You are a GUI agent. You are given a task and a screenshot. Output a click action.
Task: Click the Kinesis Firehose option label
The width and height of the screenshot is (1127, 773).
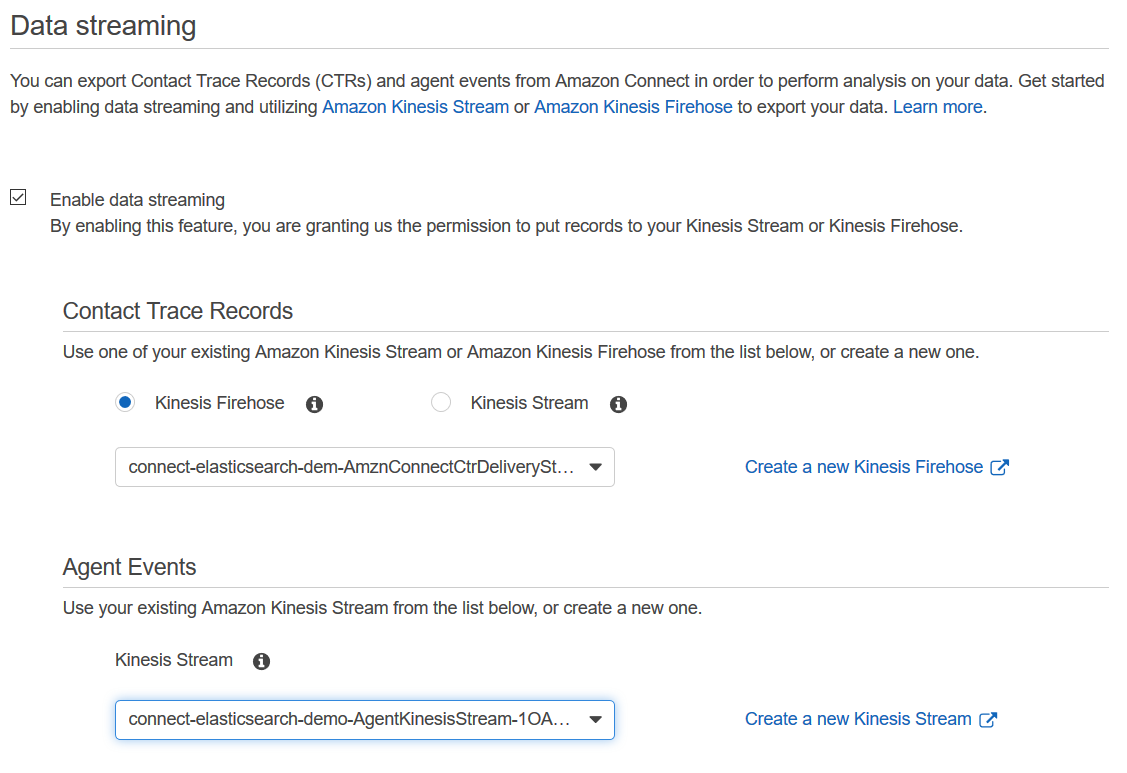219,403
